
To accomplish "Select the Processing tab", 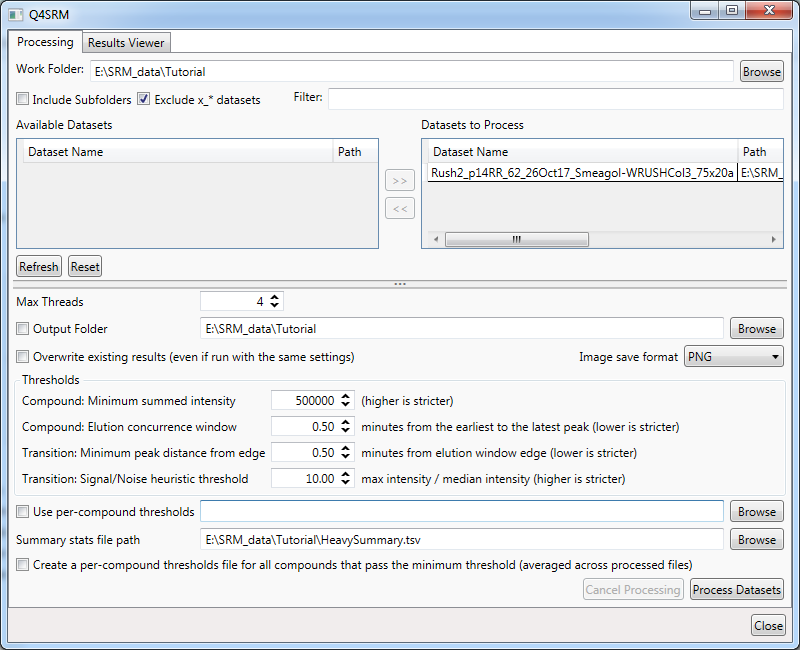I will coord(45,42).
